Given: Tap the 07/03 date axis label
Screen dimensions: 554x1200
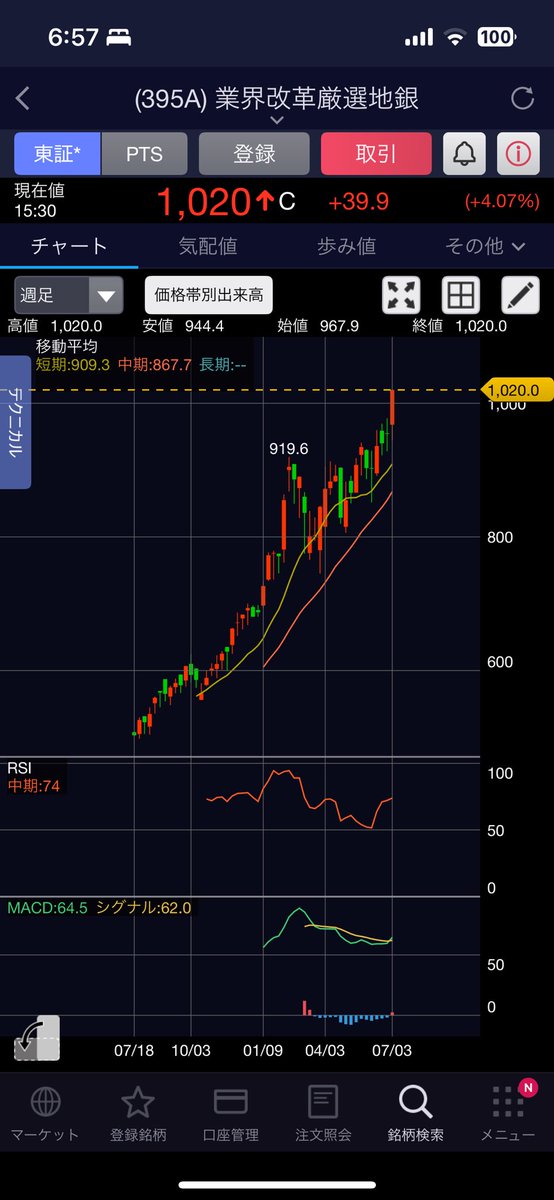Looking at the screenshot, I should click(x=392, y=1051).
